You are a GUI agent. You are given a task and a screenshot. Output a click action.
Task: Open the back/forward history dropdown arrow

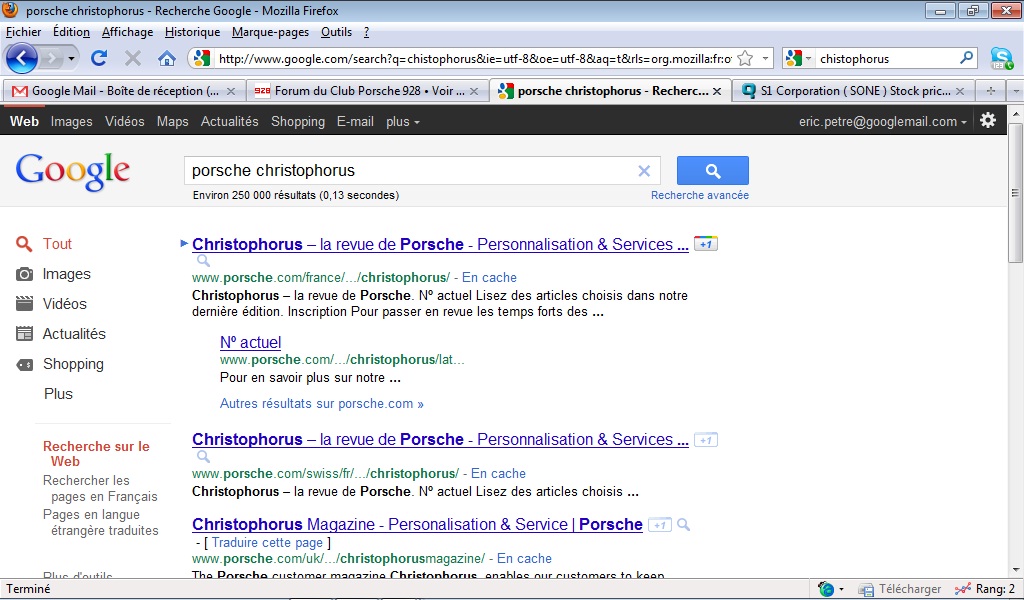click(71, 59)
